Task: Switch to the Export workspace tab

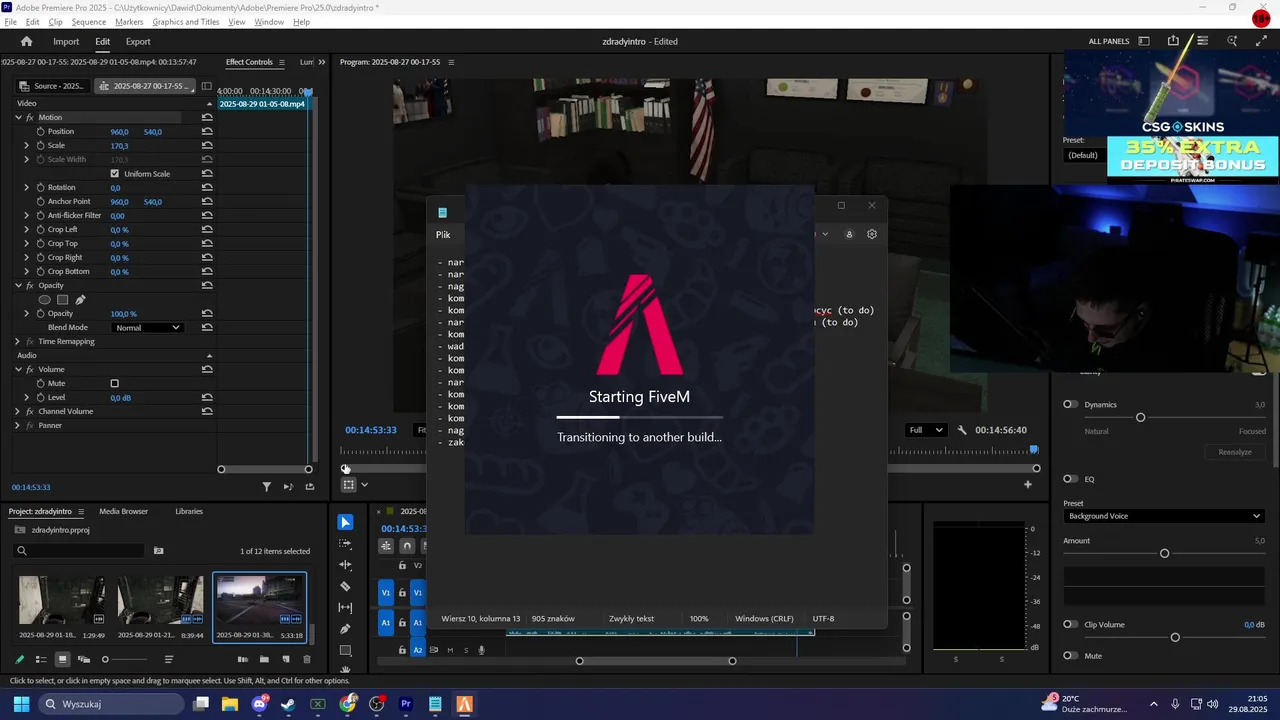Action: (x=138, y=41)
